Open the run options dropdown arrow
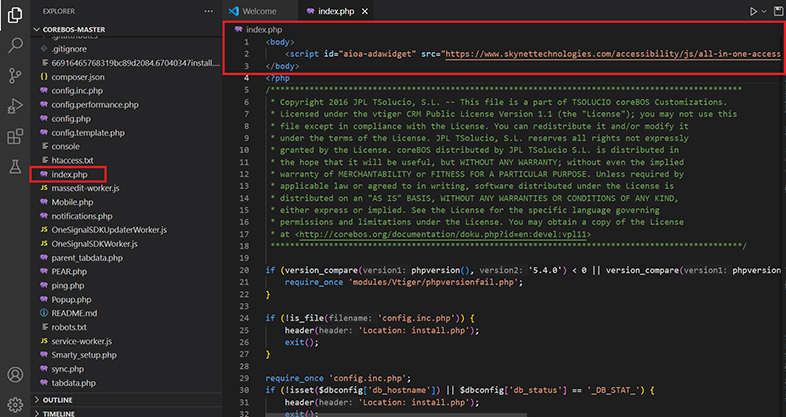786x417 pixels. pyautogui.click(x=764, y=11)
